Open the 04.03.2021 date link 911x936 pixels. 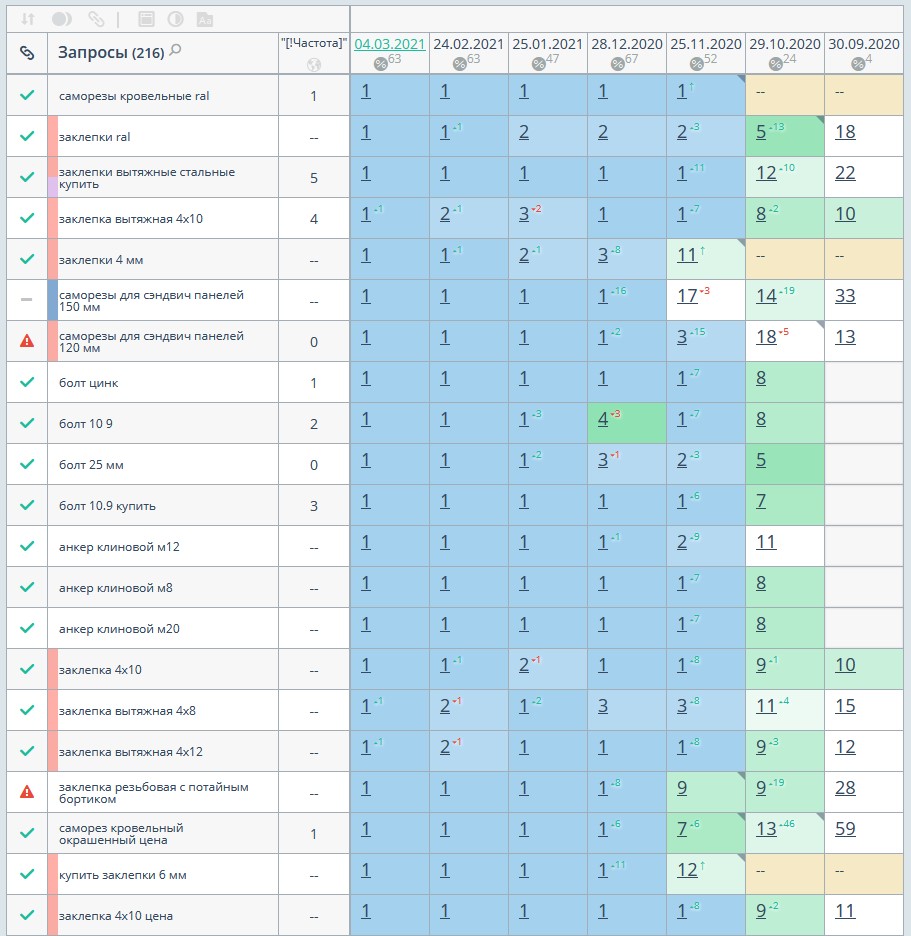(x=390, y=44)
